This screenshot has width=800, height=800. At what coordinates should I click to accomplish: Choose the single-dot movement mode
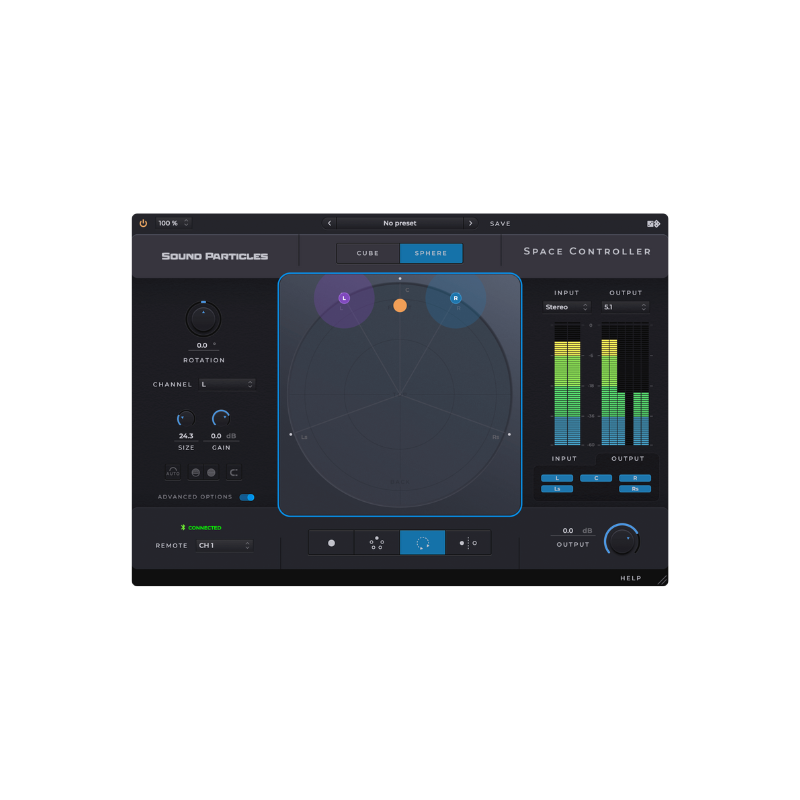[x=331, y=543]
